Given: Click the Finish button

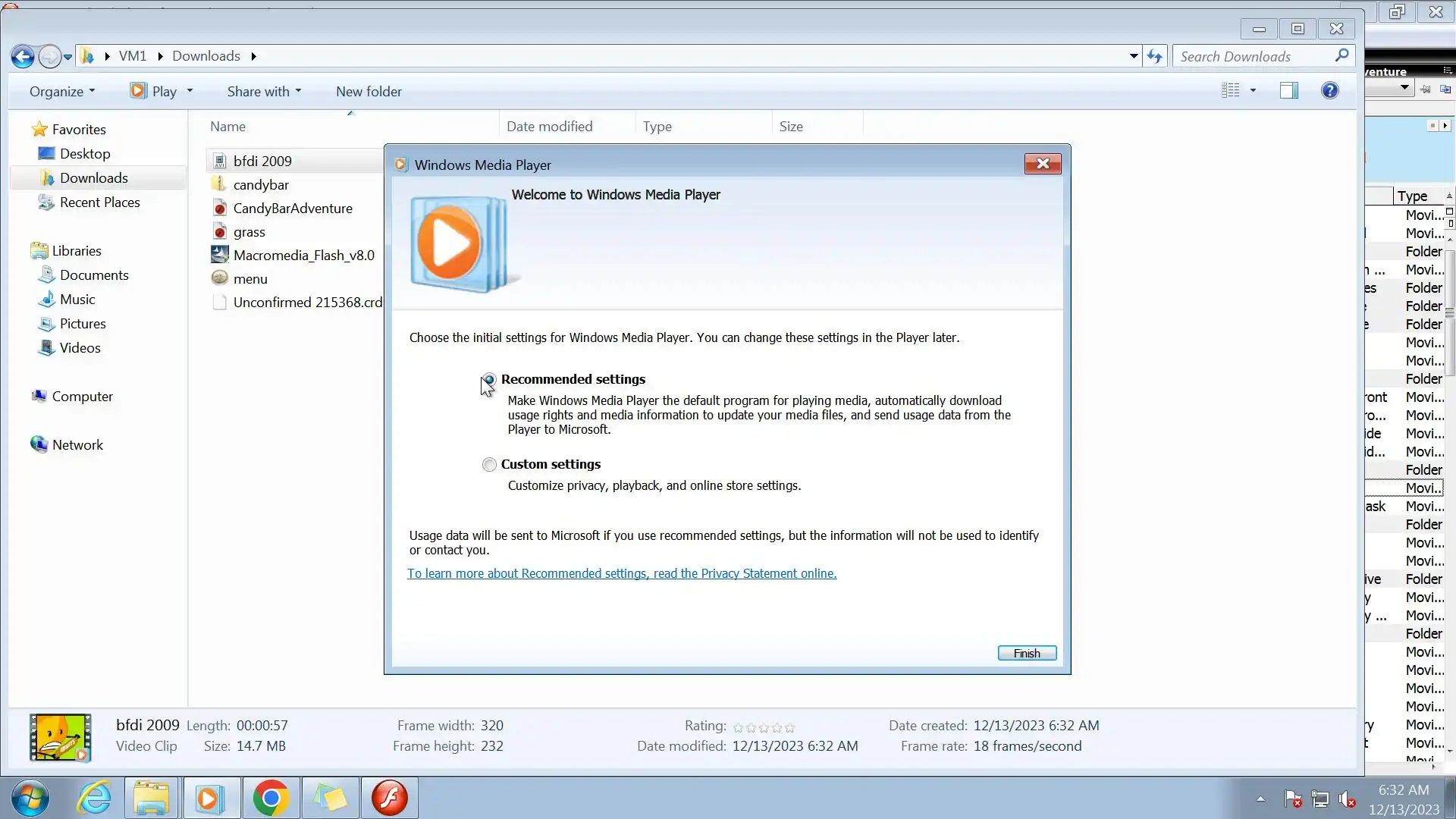Looking at the screenshot, I should click(1027, 653).
